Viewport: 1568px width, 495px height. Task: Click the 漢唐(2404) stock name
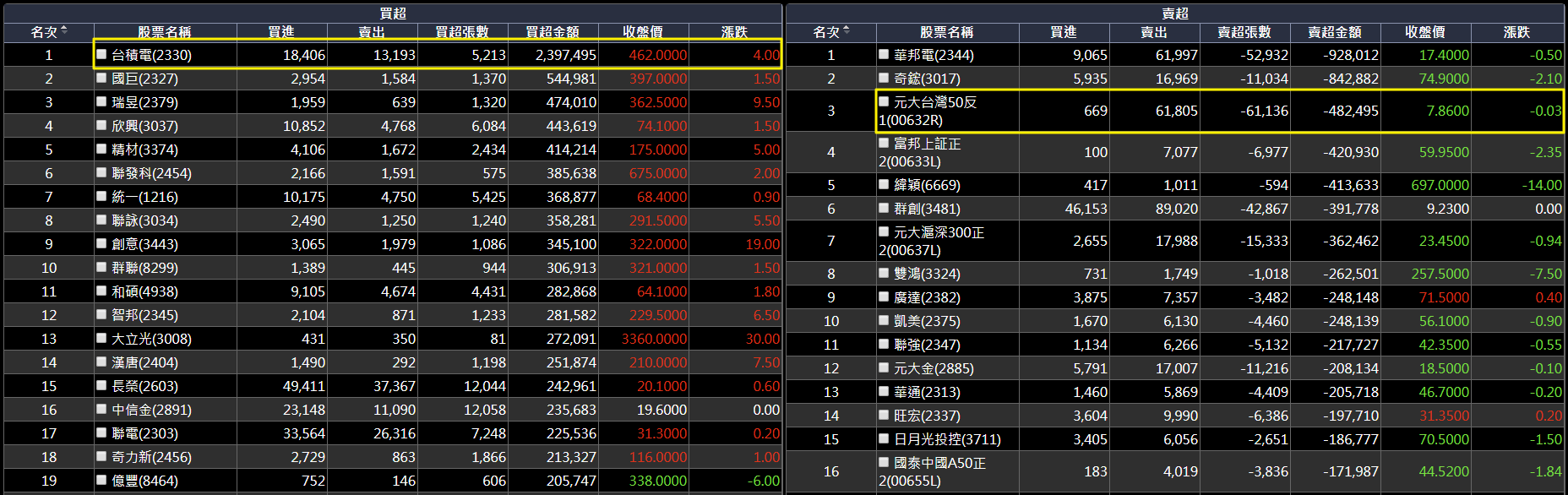[x=144, y=362]
